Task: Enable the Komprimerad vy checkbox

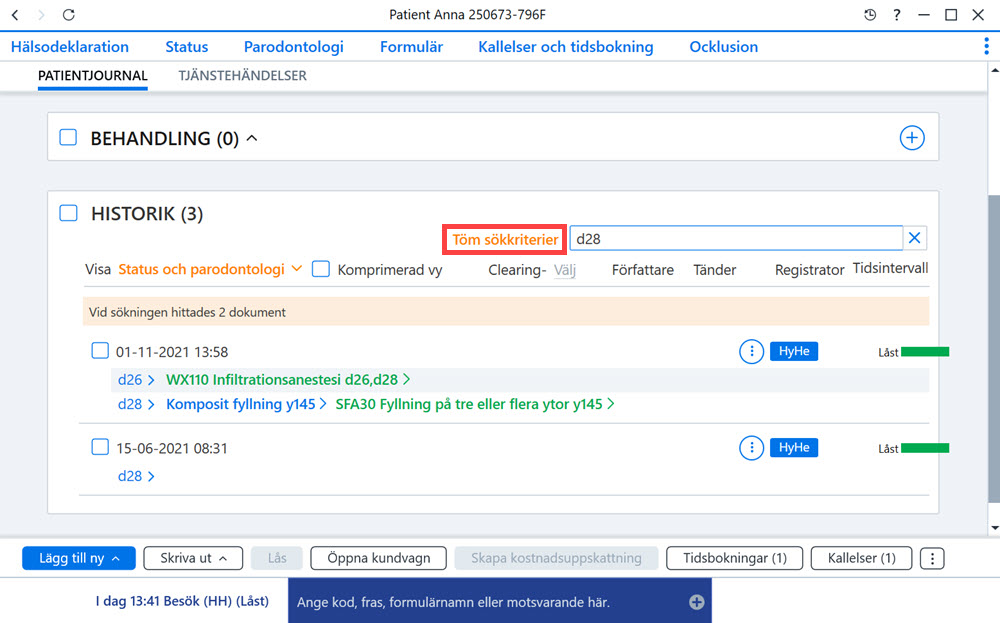Action: [321, 269]
